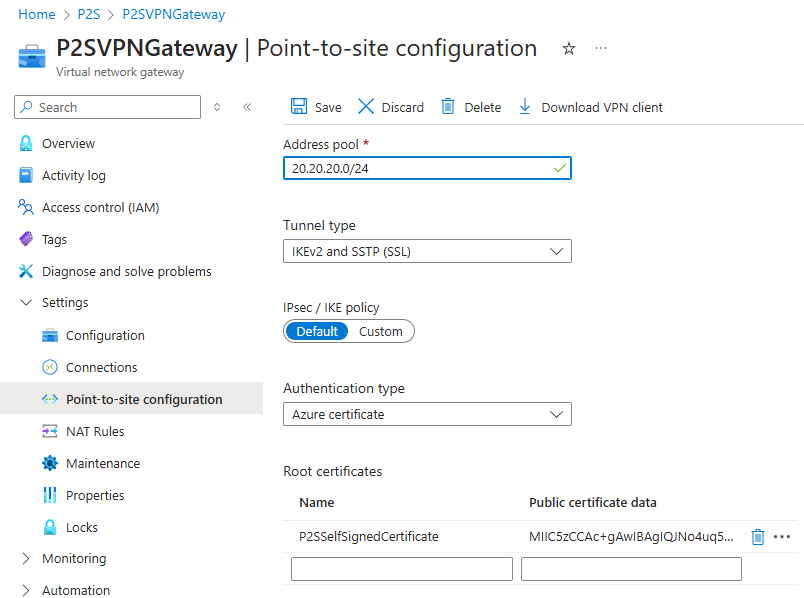The height and width of the screenshot is (598, 804).
Task: Collapse the Settings section
Action: [x=26, y=303]
